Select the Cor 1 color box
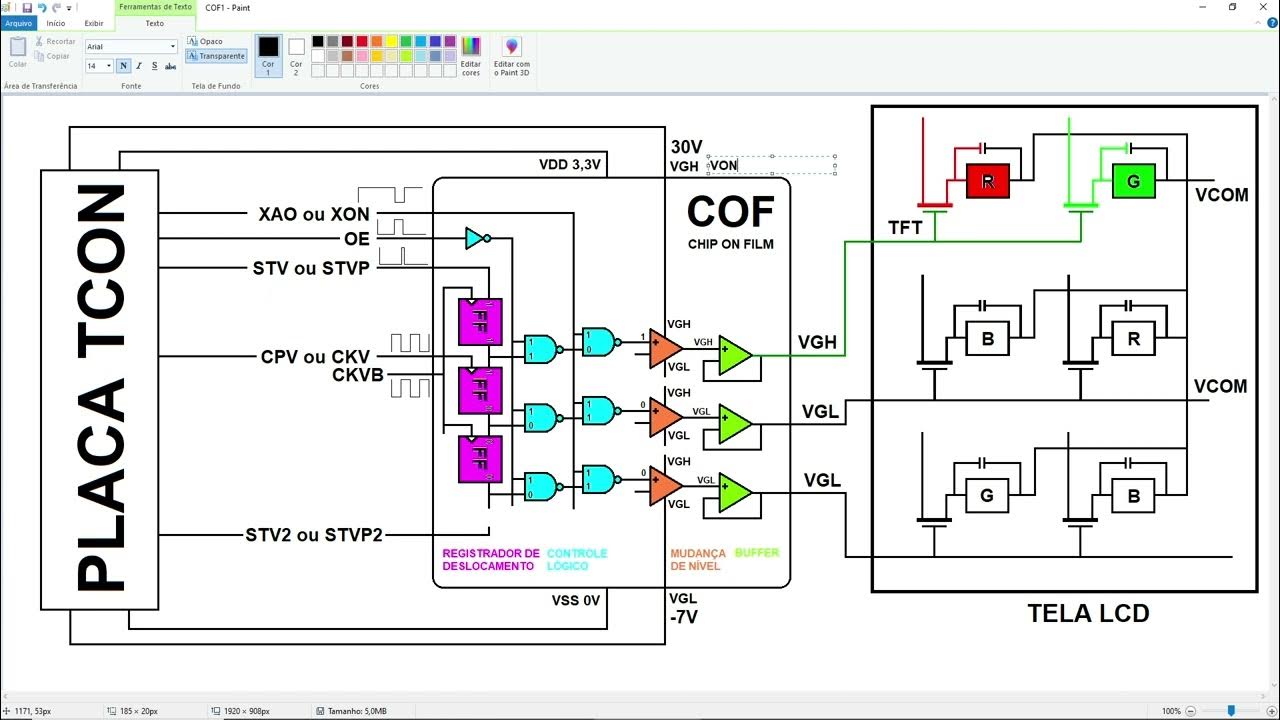Image resolution: width=1280 pixels, height=720 pixels. [x=268, y=55]
